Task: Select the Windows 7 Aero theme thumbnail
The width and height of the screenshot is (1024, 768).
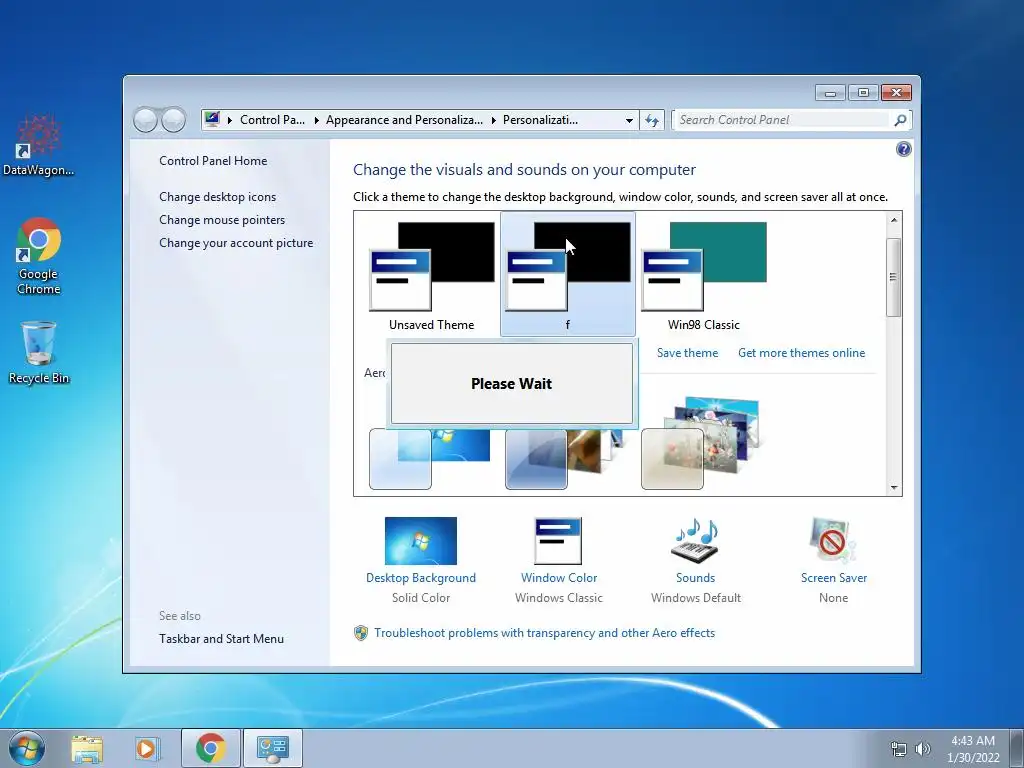Action: point(432,459)
